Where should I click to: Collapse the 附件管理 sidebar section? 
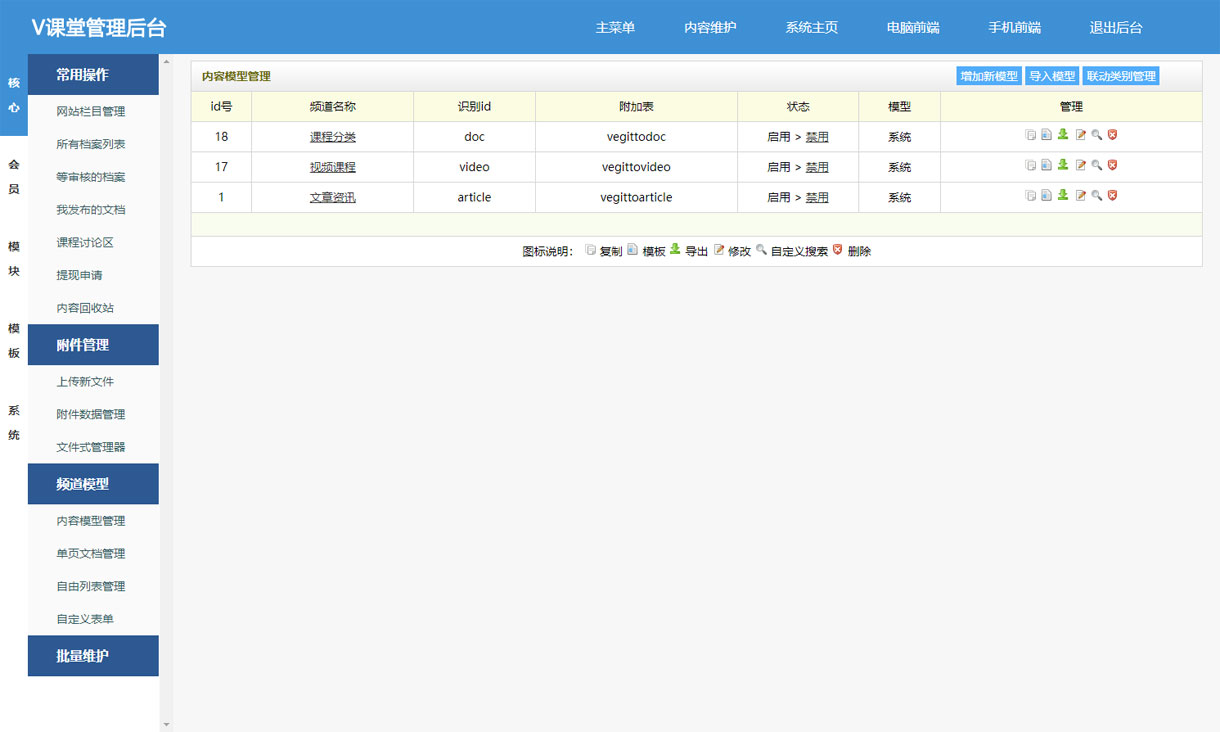pos(93,345)
